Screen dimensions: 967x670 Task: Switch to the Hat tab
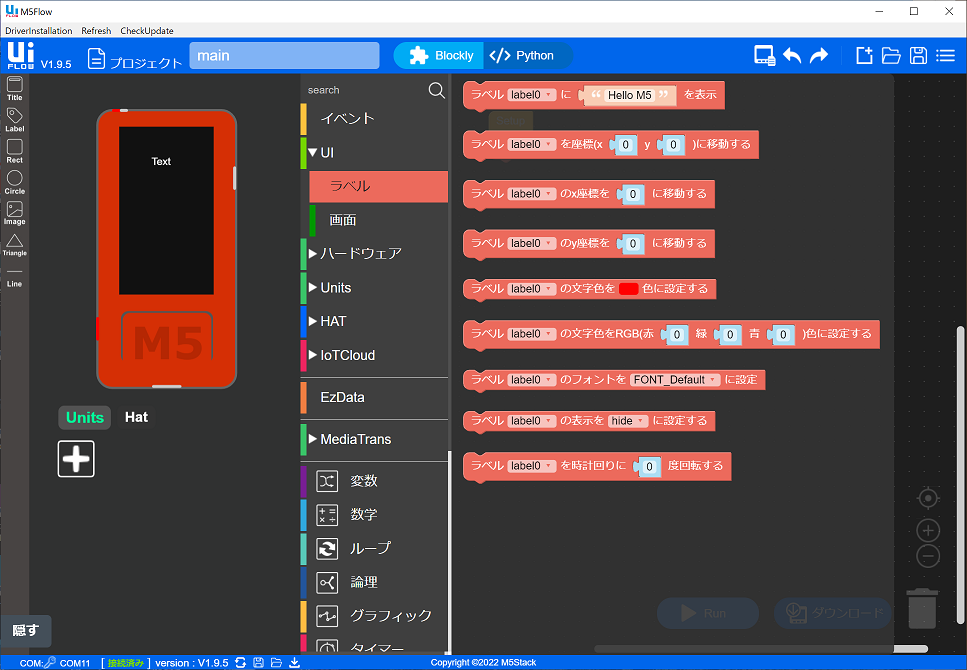click(136, 418)
